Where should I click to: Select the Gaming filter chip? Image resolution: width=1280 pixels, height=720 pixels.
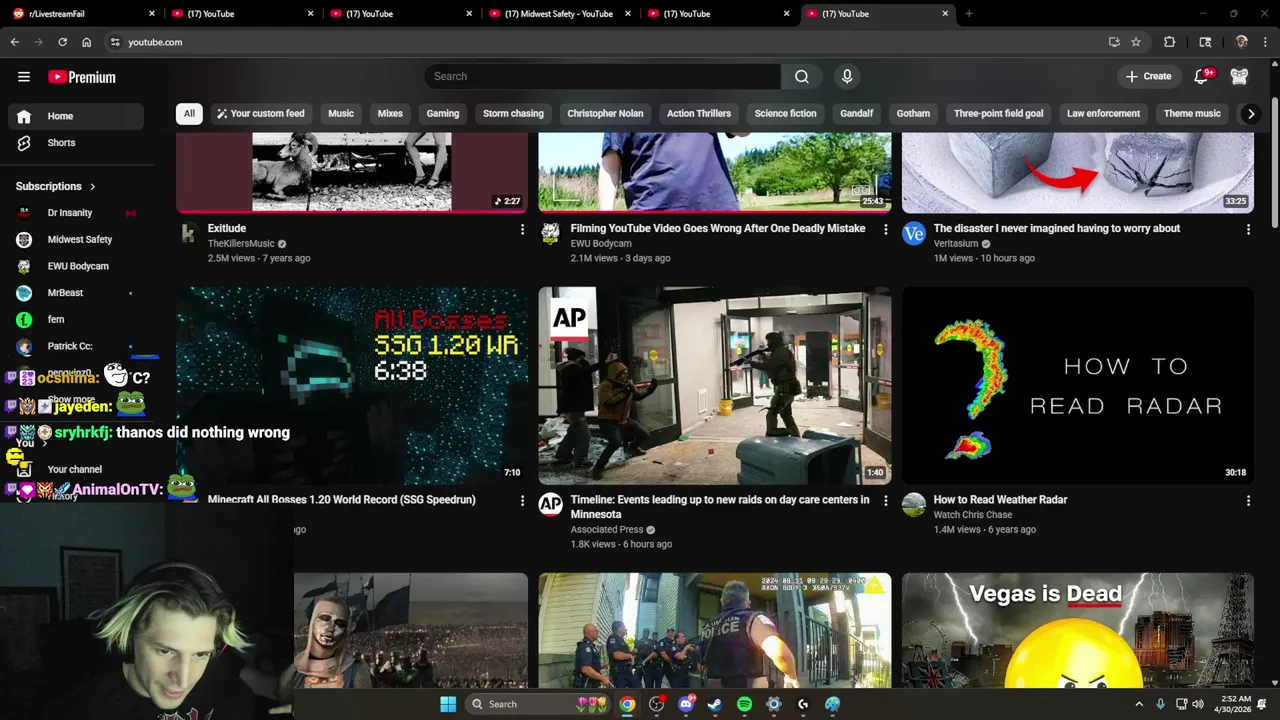tap(443, 114)
